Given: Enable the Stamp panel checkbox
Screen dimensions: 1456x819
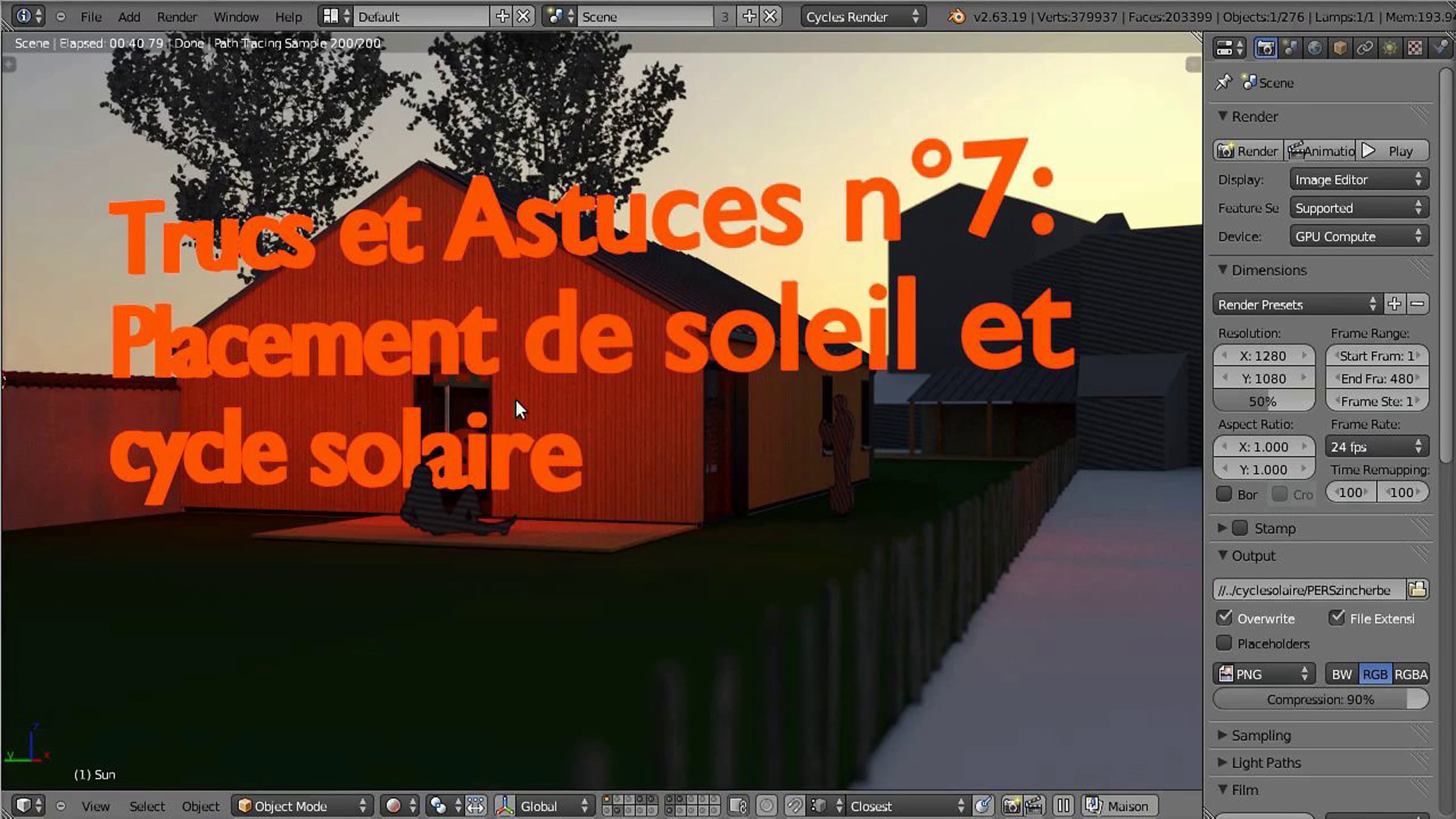Looking at the screenshot, I should point(1240,528).
